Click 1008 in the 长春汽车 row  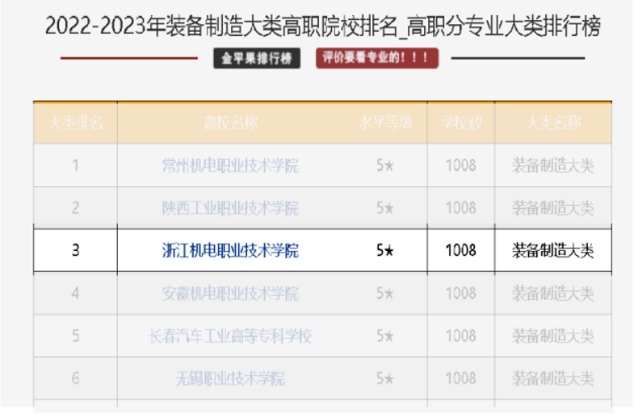pyautogui.click(x=461, y=336)
